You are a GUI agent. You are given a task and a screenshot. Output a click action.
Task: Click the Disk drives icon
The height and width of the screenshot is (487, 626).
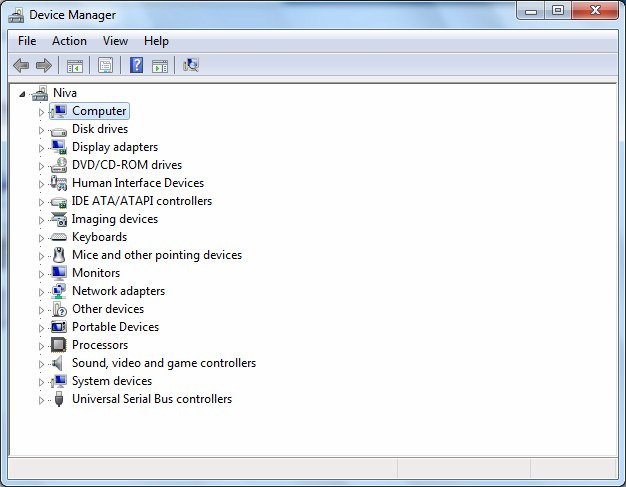coord(59,131)
